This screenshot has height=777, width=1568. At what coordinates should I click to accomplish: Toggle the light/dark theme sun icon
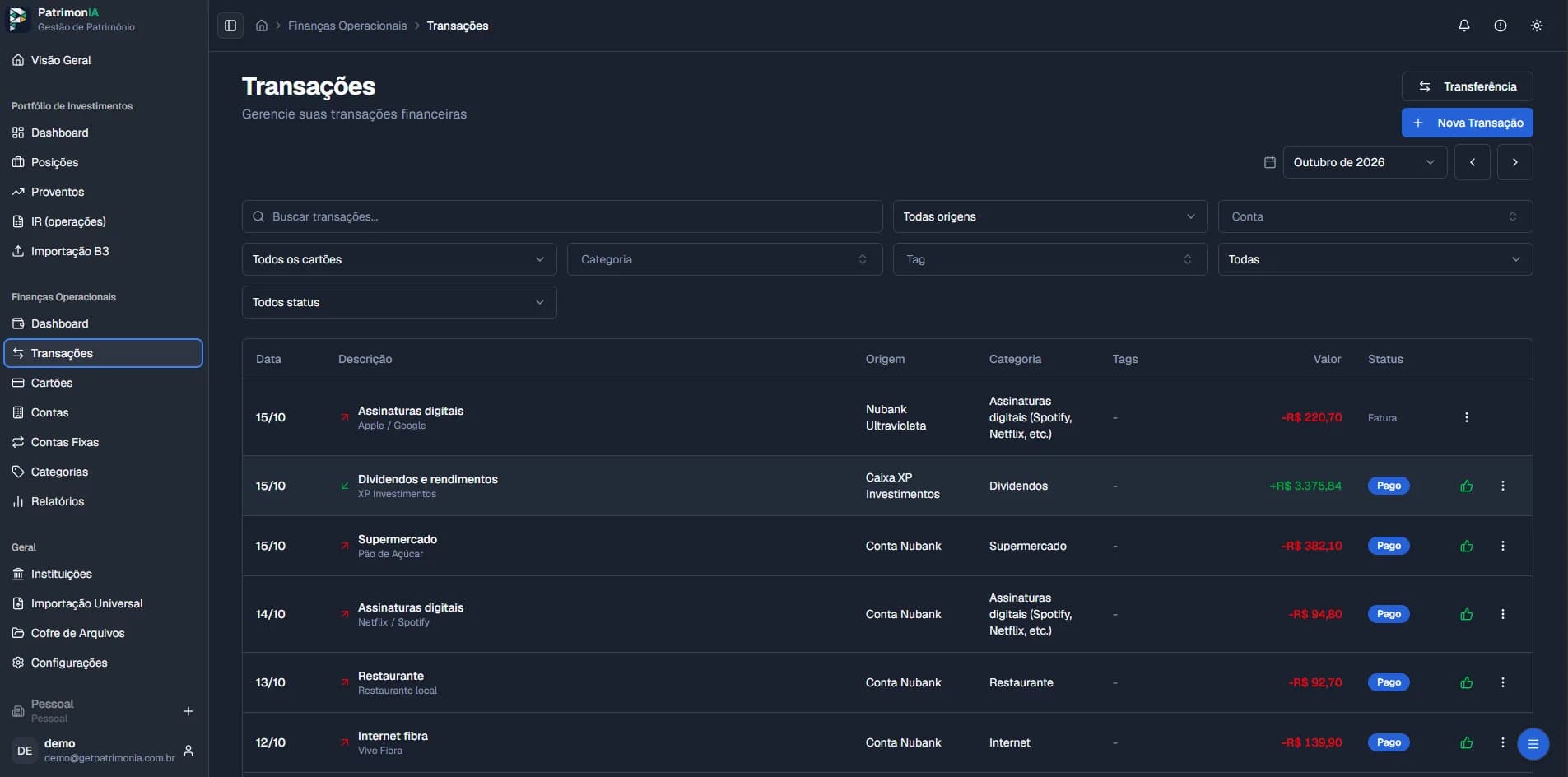[x=1536, y=26]
